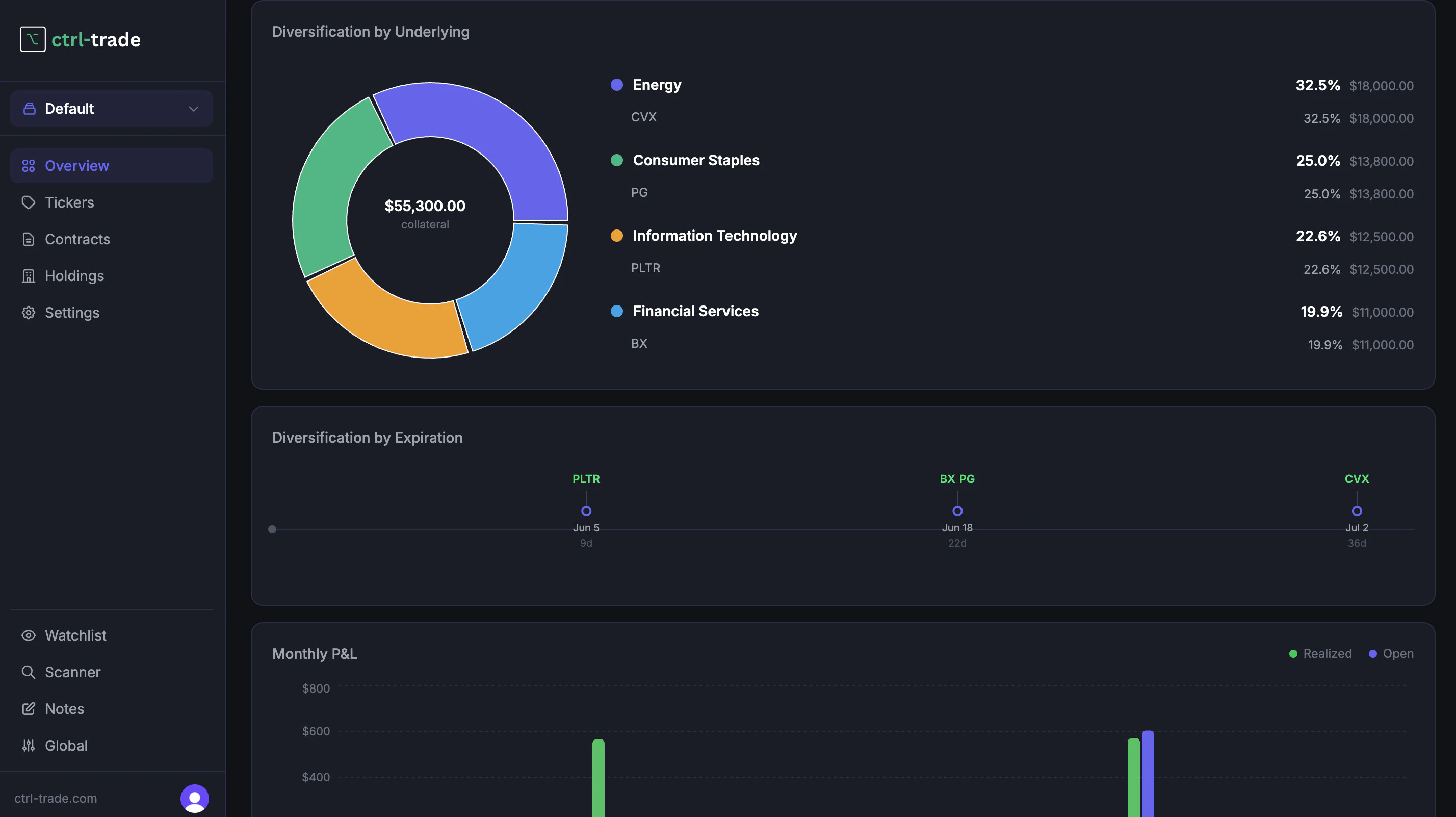This screenshot has width=1456, height=817.
Task: Click the Contracts document icon
Action: [28, 239]
